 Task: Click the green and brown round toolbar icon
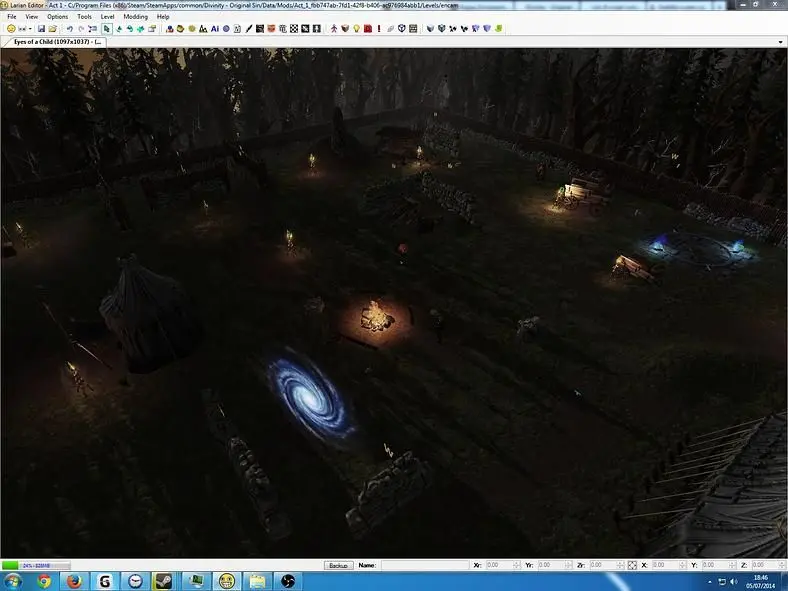click(x=180, y=29)
